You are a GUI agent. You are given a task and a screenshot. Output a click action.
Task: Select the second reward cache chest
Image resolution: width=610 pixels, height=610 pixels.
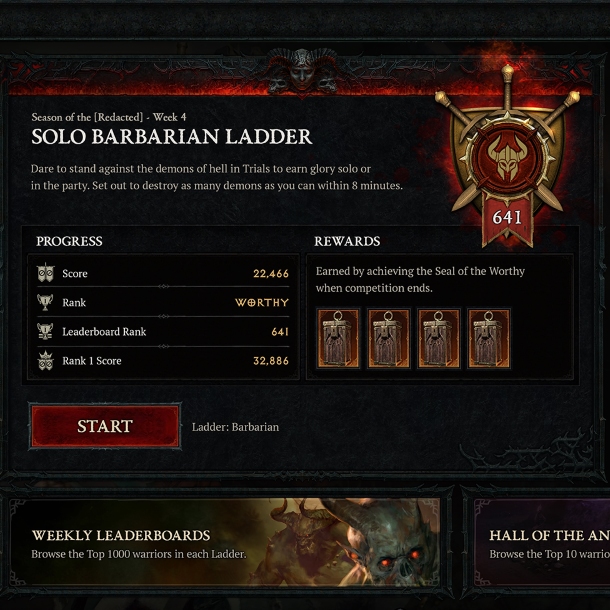[389, 338]
